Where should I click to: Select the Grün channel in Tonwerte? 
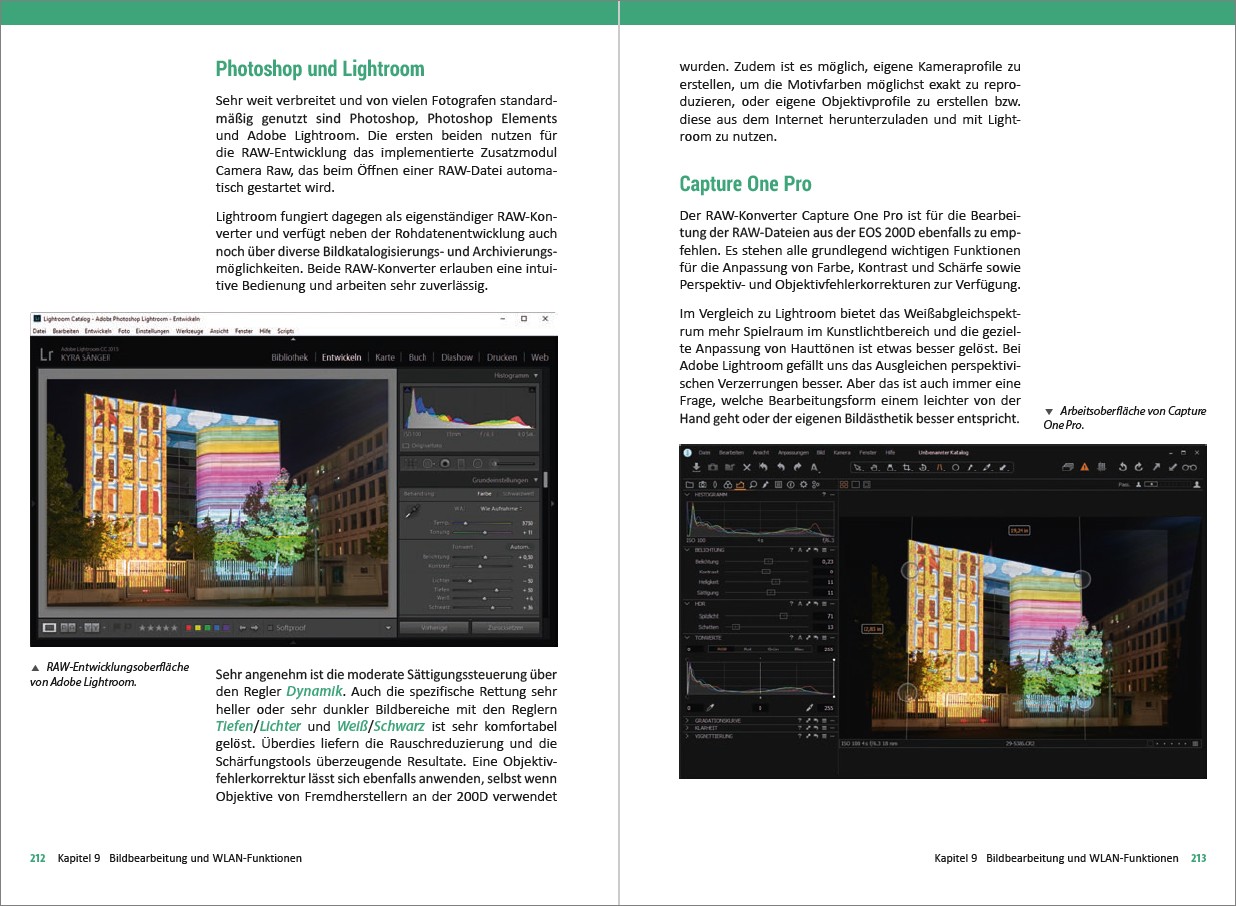(772, 649)
